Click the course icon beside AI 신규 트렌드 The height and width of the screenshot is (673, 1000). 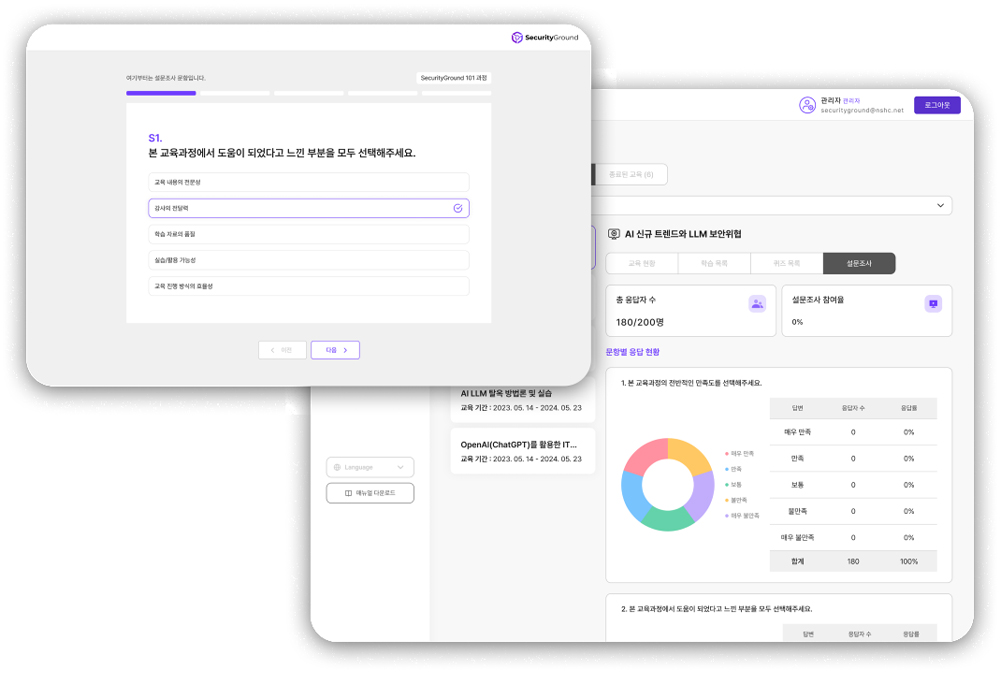(614, 234)
